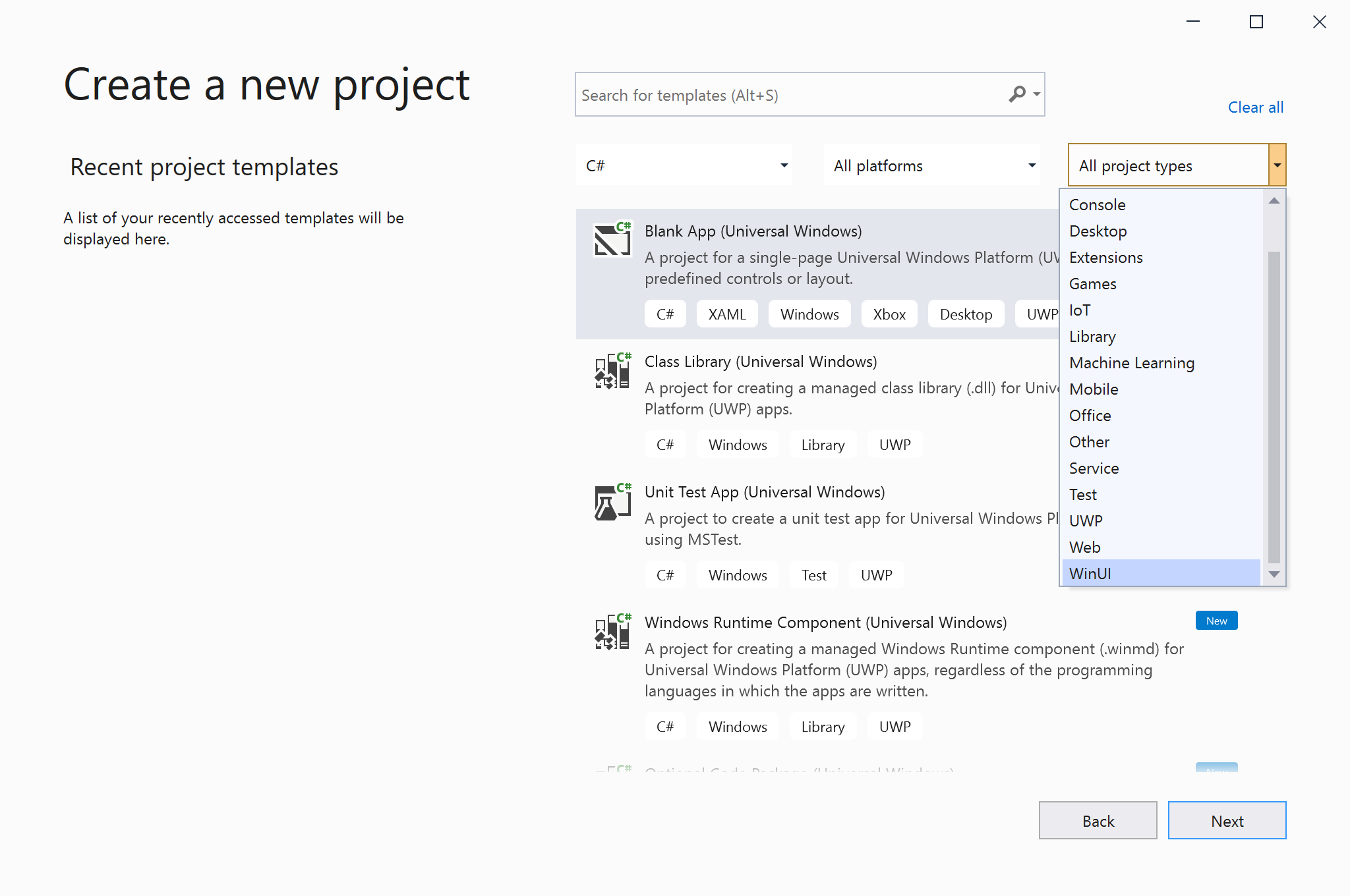Select Blank App (Universal Windows) template
This screenshot has height=896, width=1350.
(x=817, y=274)
